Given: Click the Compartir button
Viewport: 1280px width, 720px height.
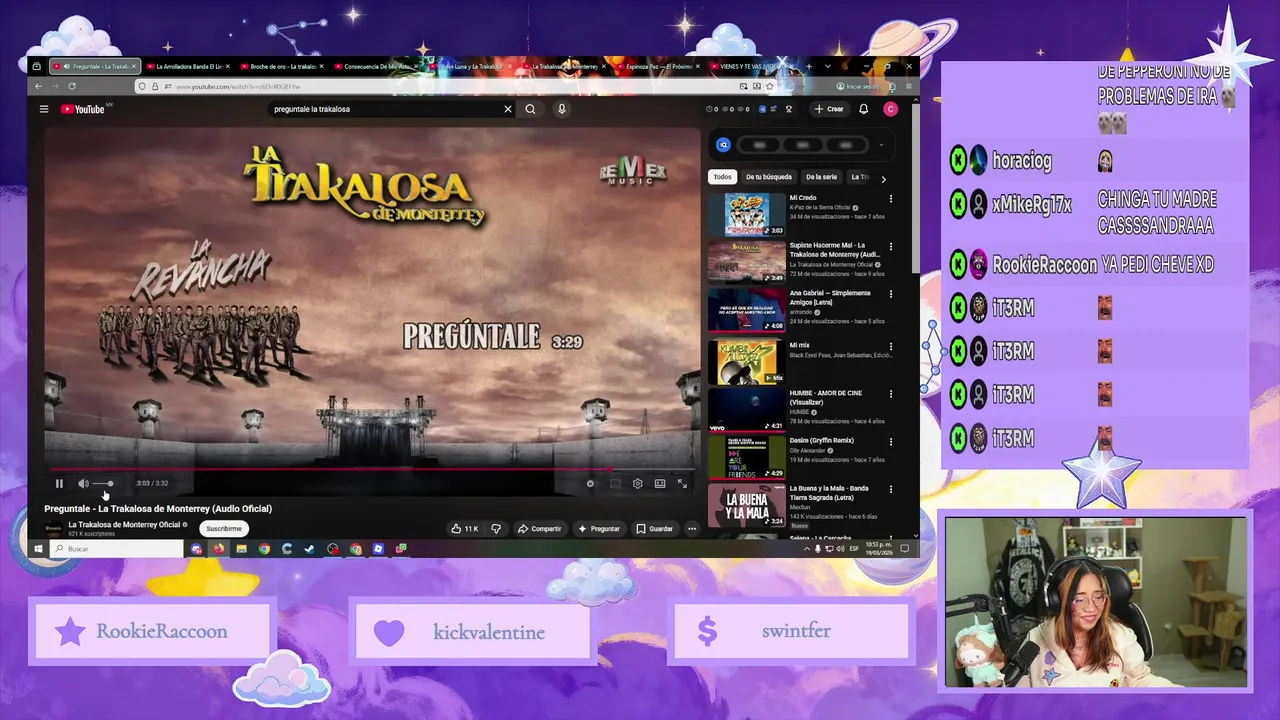Looking at the screenshot, I should [540, 528].
